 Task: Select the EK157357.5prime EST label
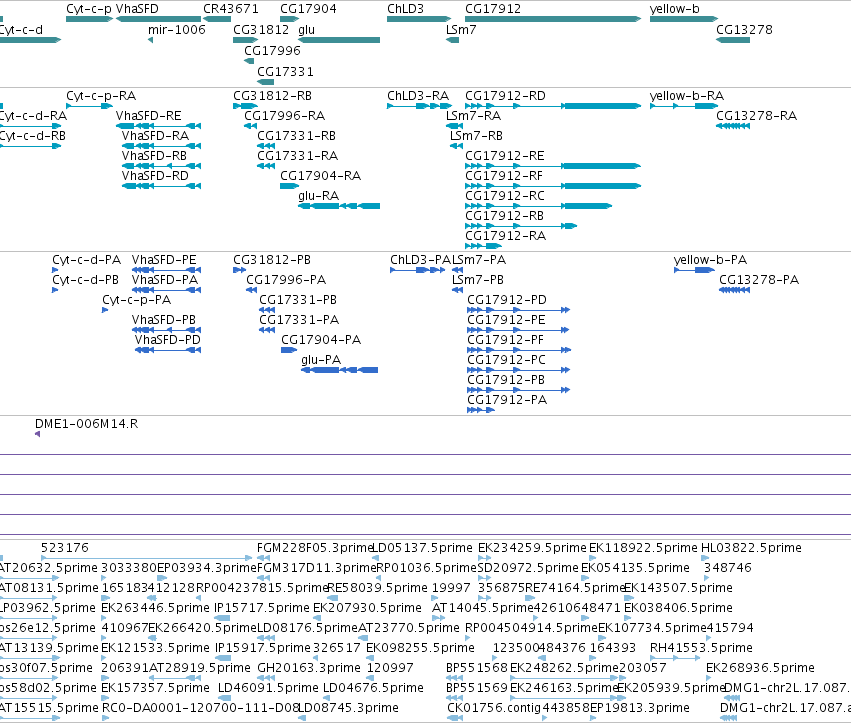155,688
